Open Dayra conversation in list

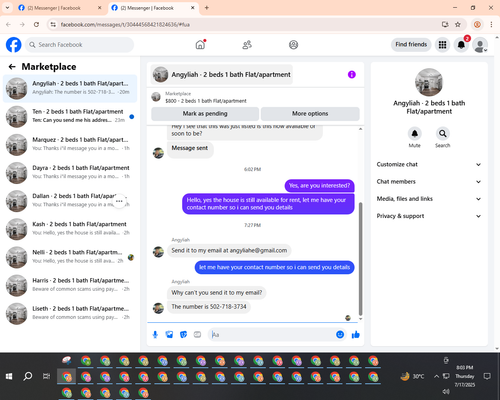pos(70,173)
